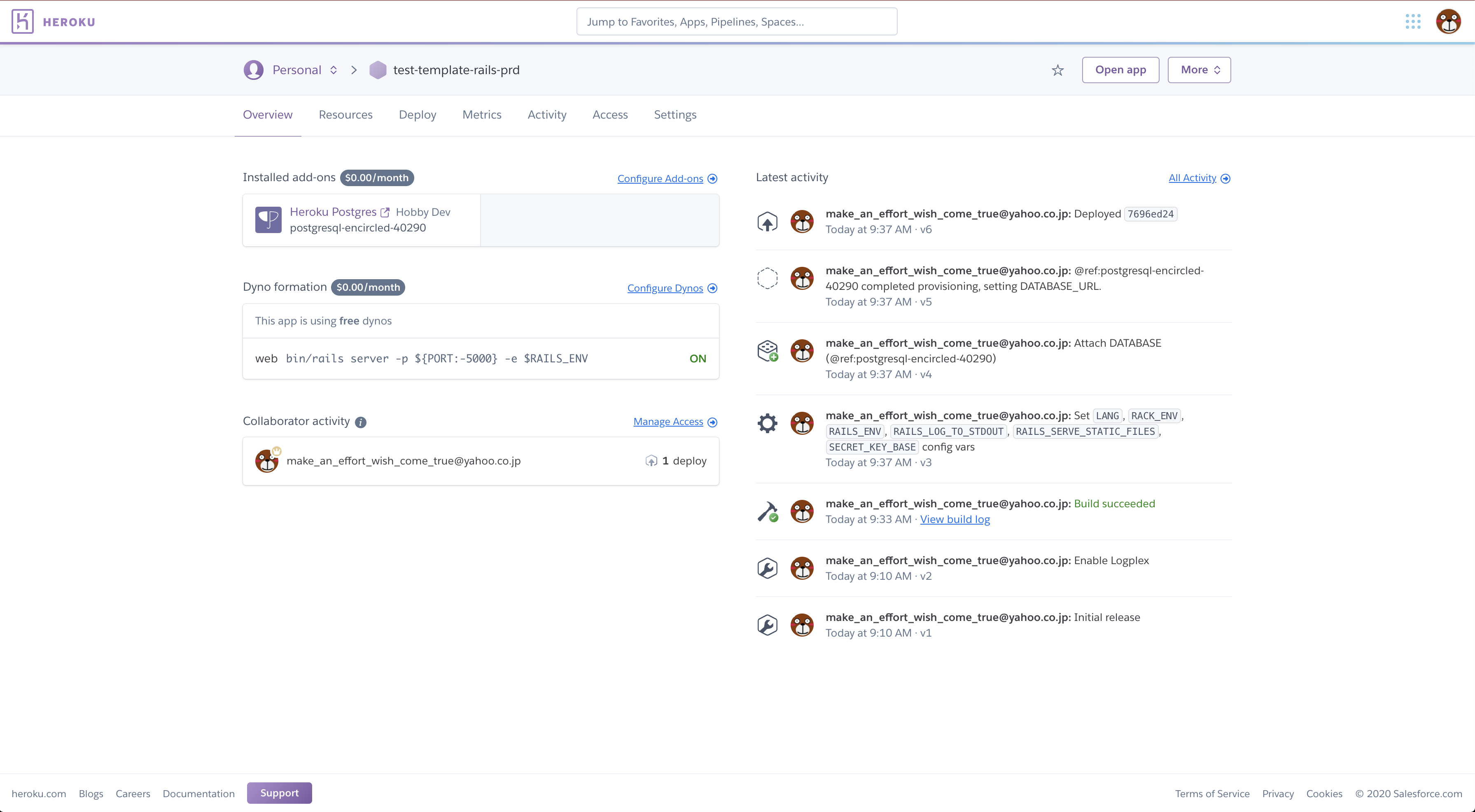Click the Open app button

(x=1120, y=70)
